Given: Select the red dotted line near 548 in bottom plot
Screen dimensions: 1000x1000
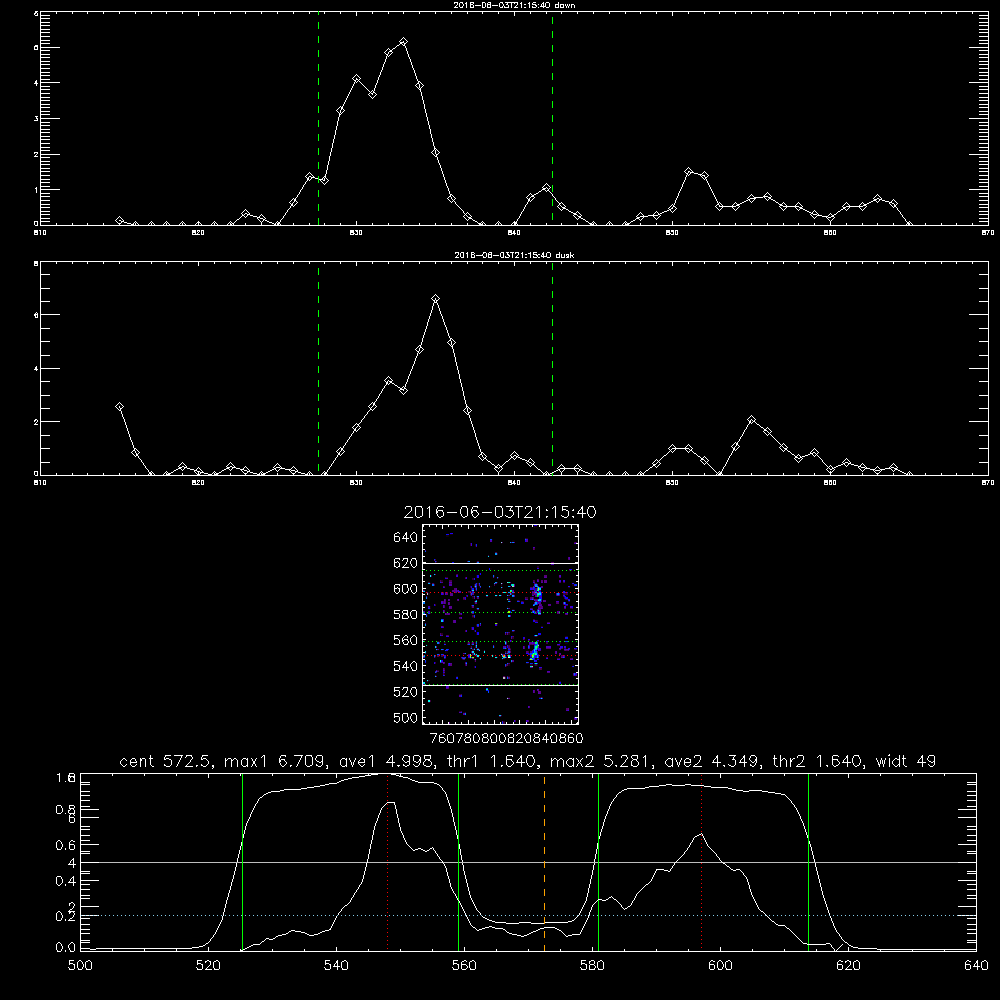Looking at the screenshot, I should pos(388,862).
